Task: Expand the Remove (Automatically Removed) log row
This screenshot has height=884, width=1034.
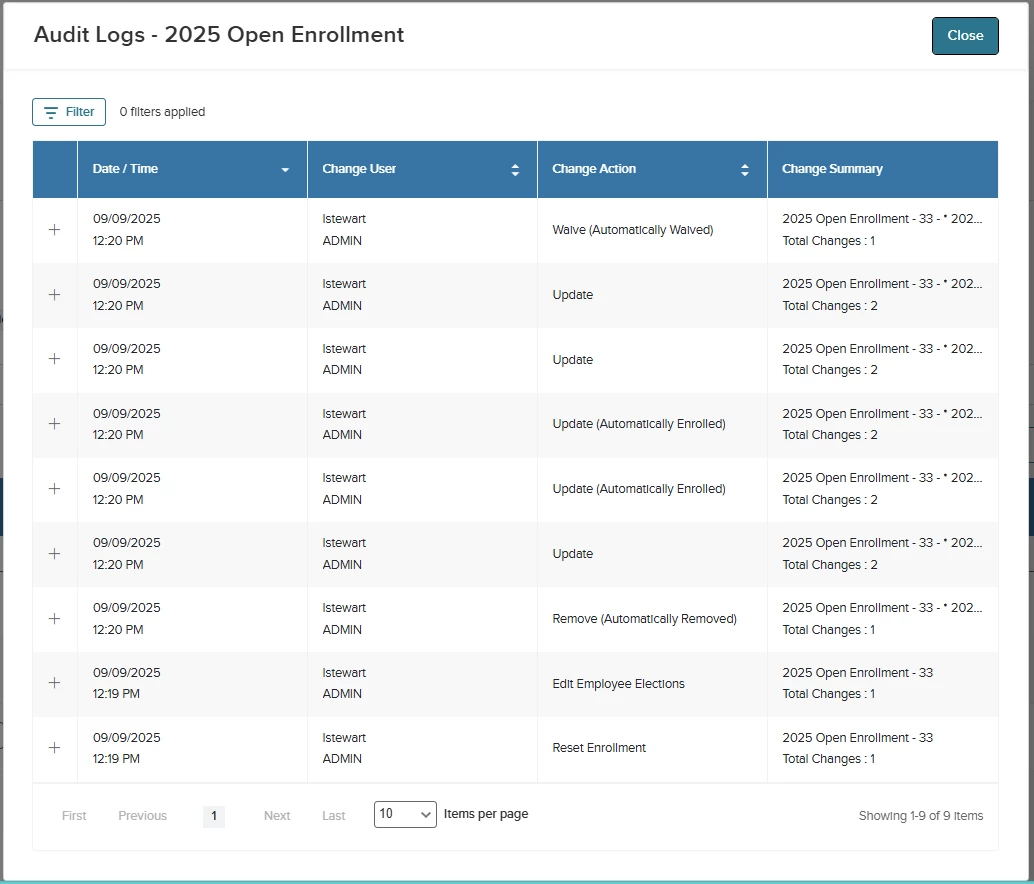Action: (x=55, y=618)
